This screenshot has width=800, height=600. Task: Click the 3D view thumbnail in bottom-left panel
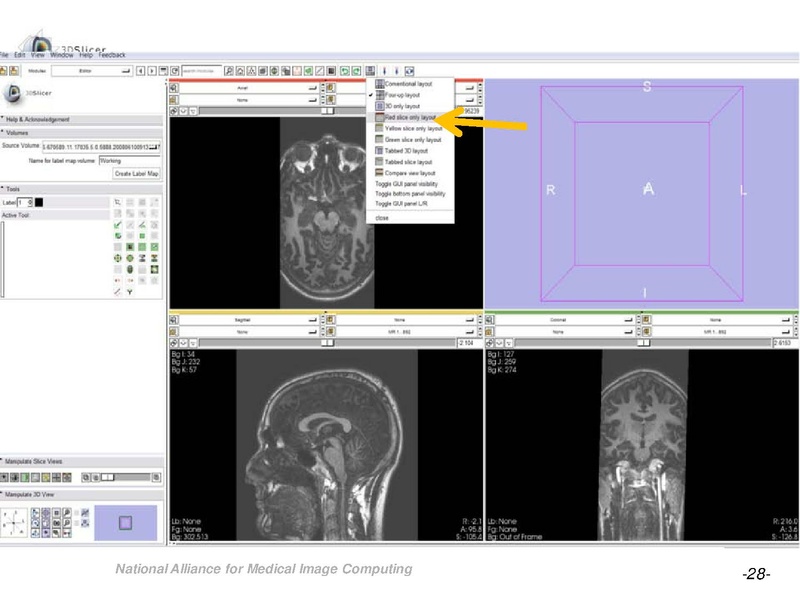click(126, 522)
